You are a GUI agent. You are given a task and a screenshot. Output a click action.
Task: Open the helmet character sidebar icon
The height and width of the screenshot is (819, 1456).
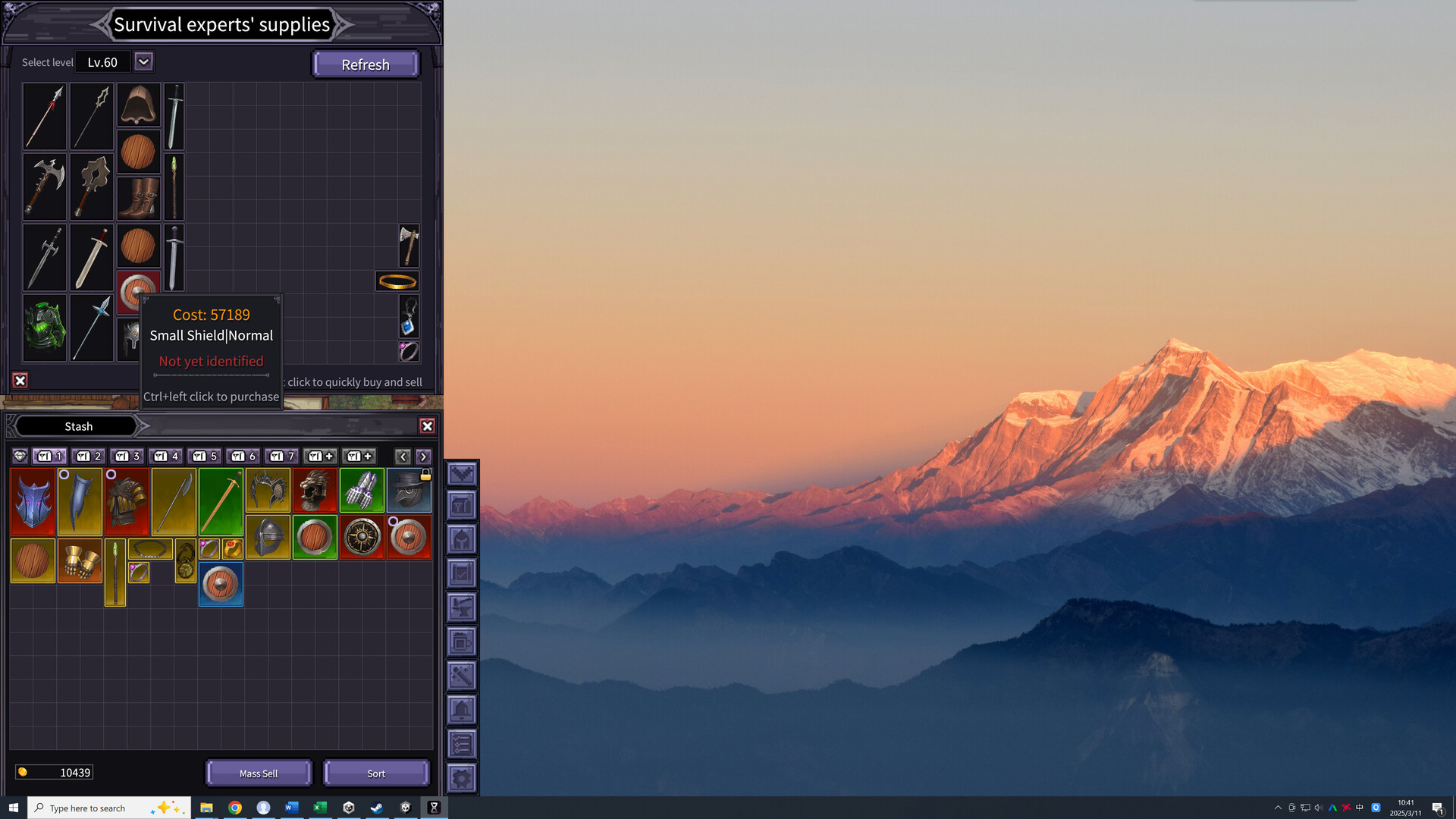click(x=461, y=540)
